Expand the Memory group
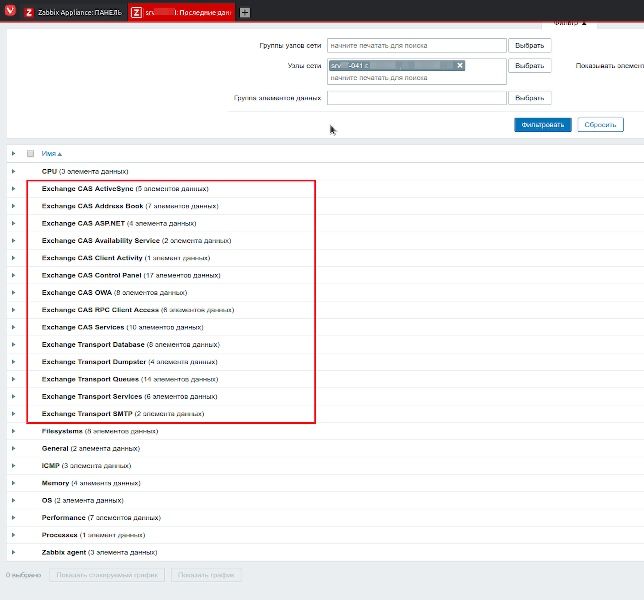This screenshot has height=600, width=644. click(x=14, y=483)
